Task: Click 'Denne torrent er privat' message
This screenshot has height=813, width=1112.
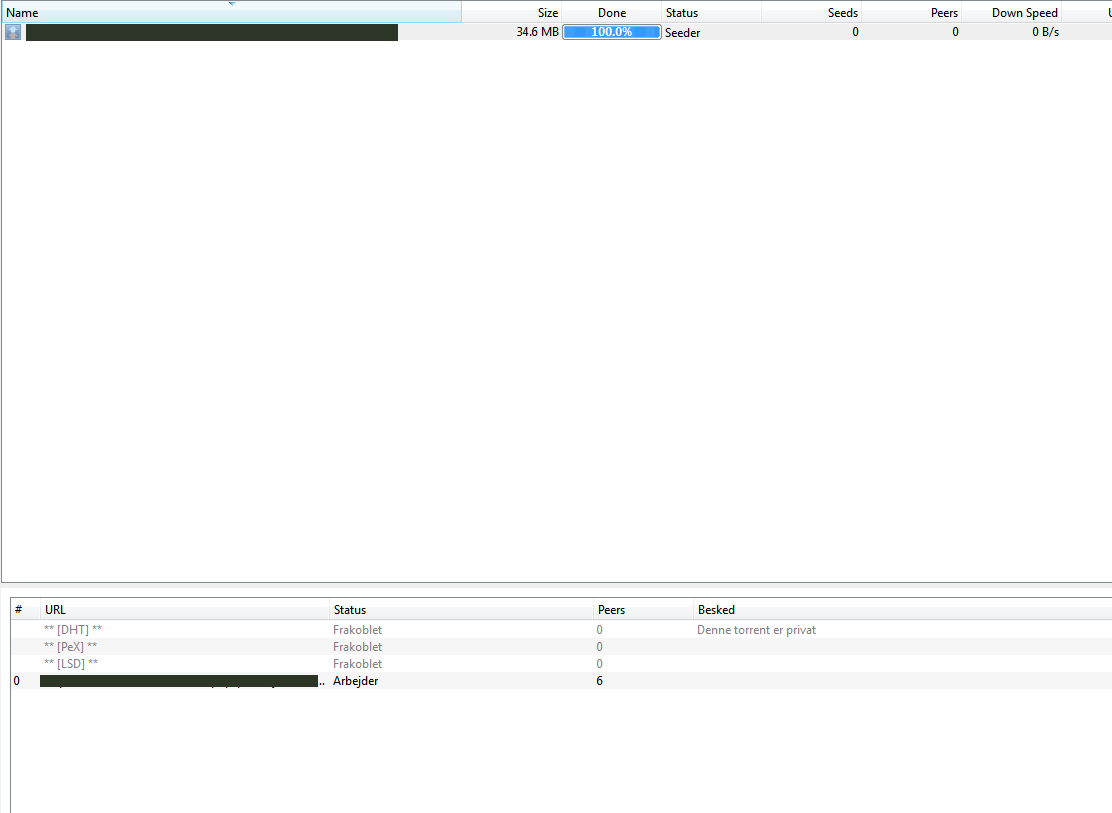Action: [x=756, y=630]
